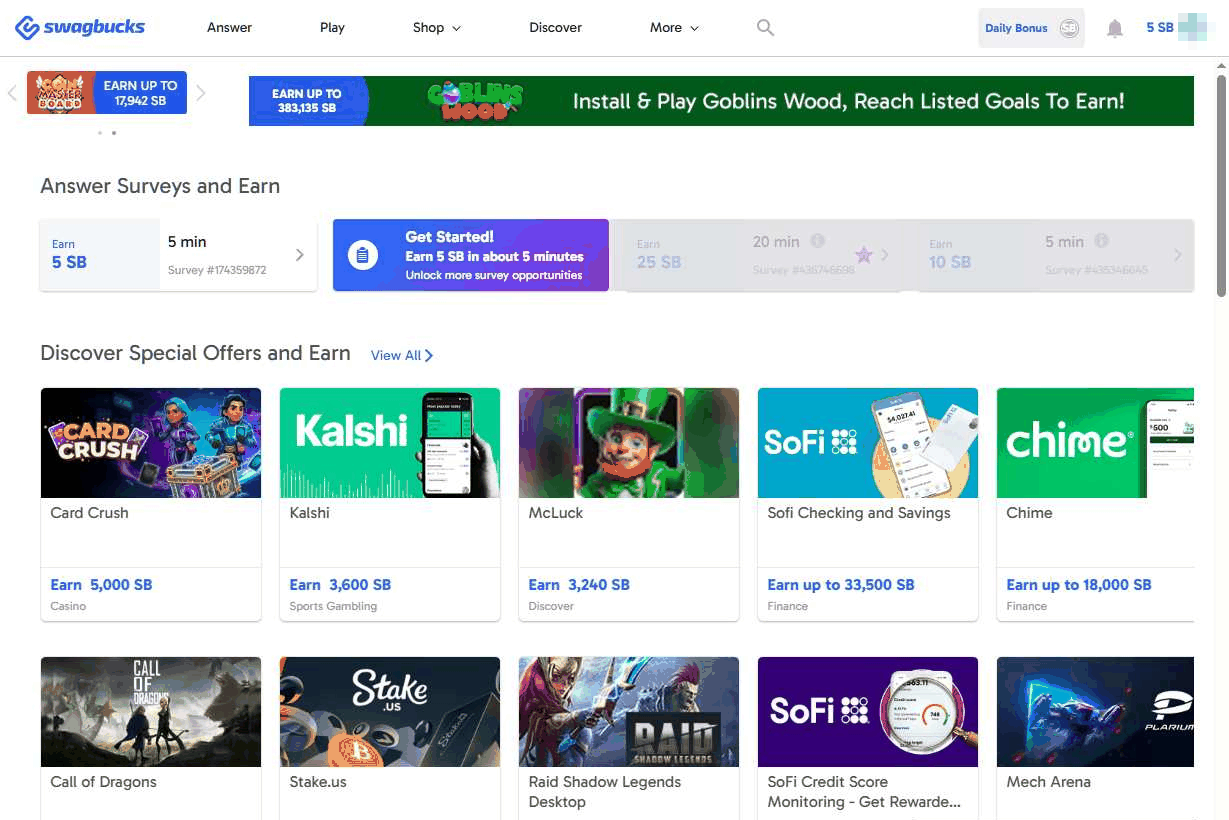Click the Mech Arena title text
Image resolution: width=1229 pixels, height=820 pixels.
[1048, 782]
